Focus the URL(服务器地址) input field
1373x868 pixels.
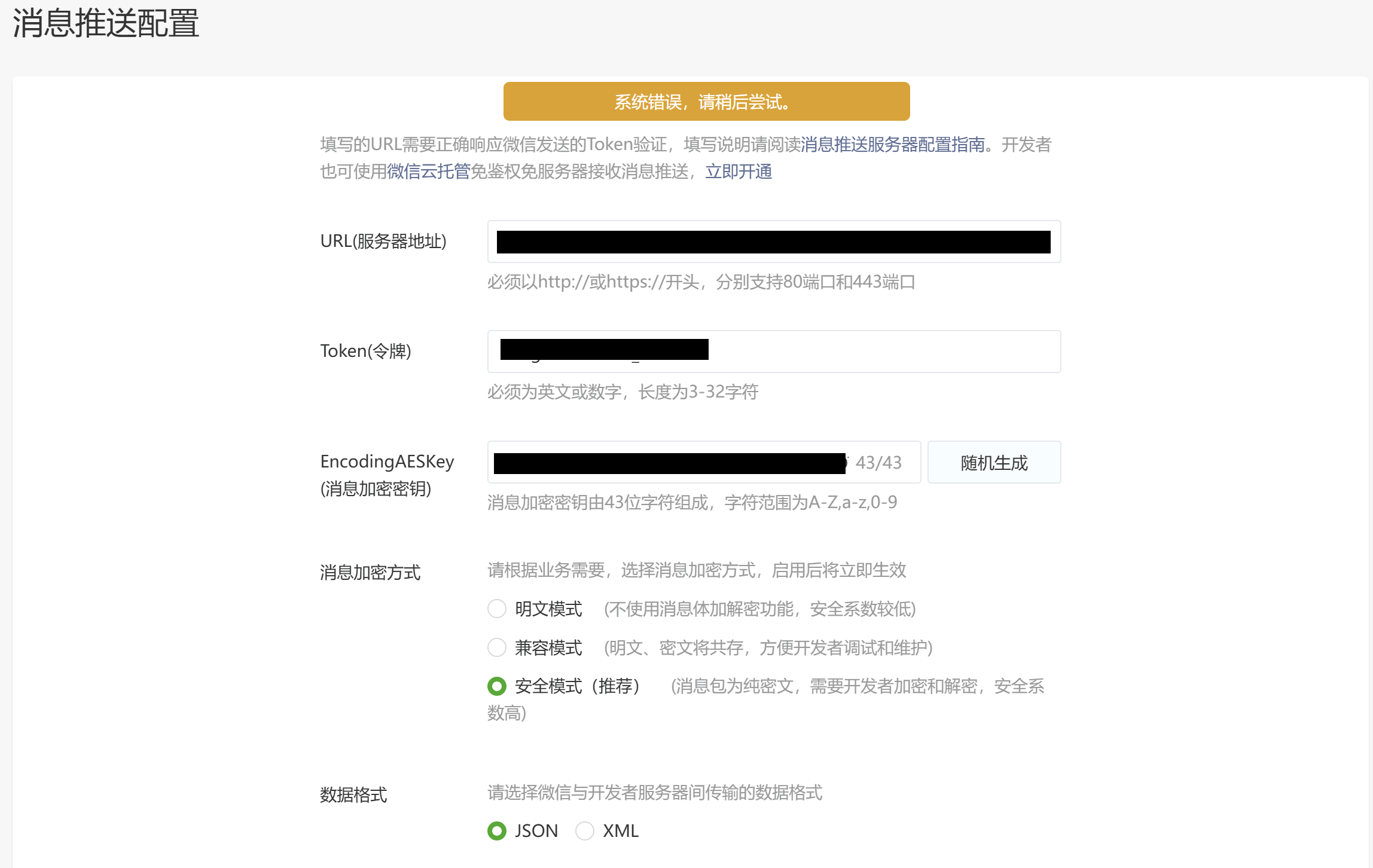(773, 242)
